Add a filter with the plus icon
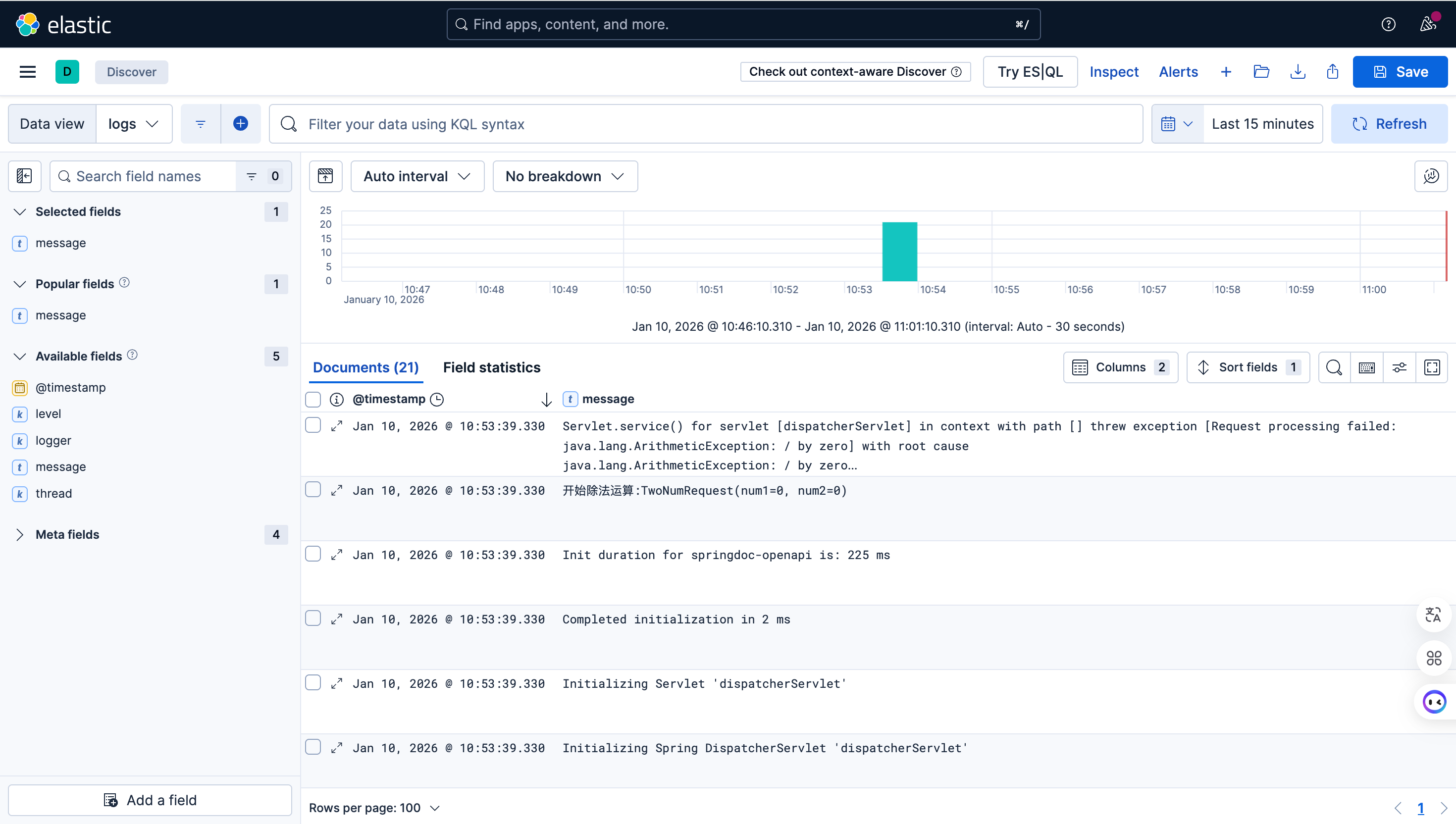The image size is (1456, 824). click(x=241, y=124)
